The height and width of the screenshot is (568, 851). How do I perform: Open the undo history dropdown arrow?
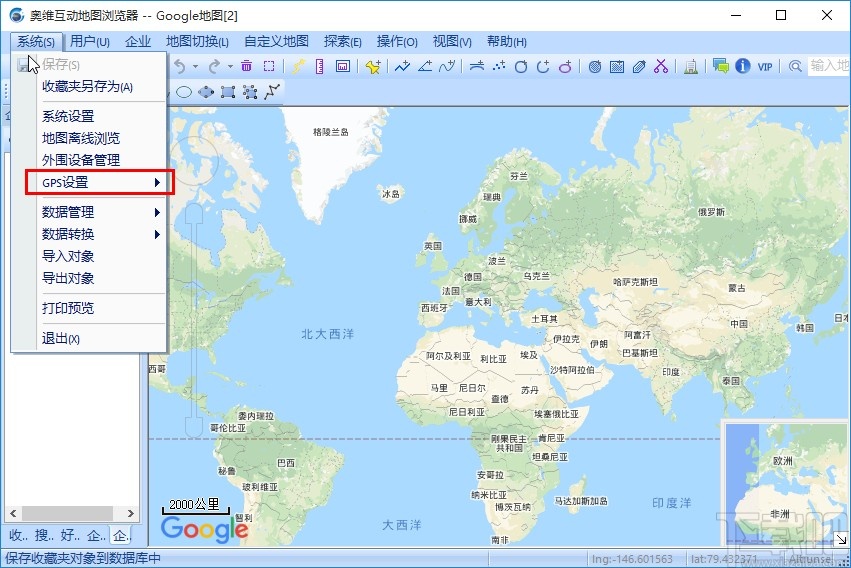click(195, 67)
